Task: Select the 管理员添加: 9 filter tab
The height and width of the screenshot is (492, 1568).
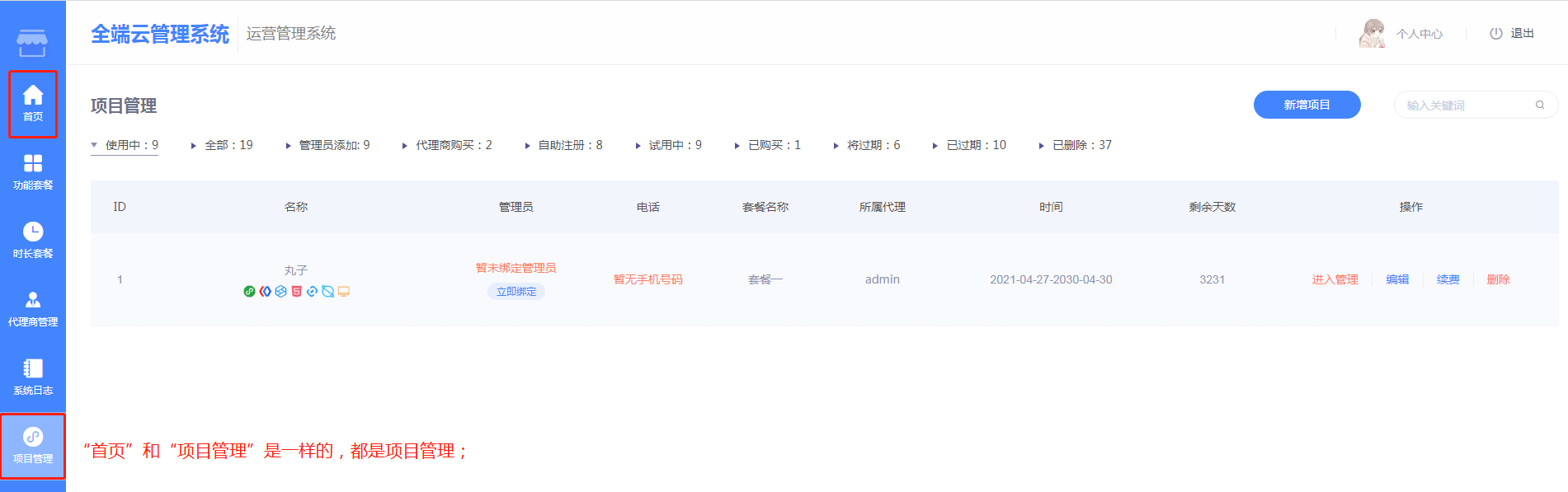Action: point(327,145)
